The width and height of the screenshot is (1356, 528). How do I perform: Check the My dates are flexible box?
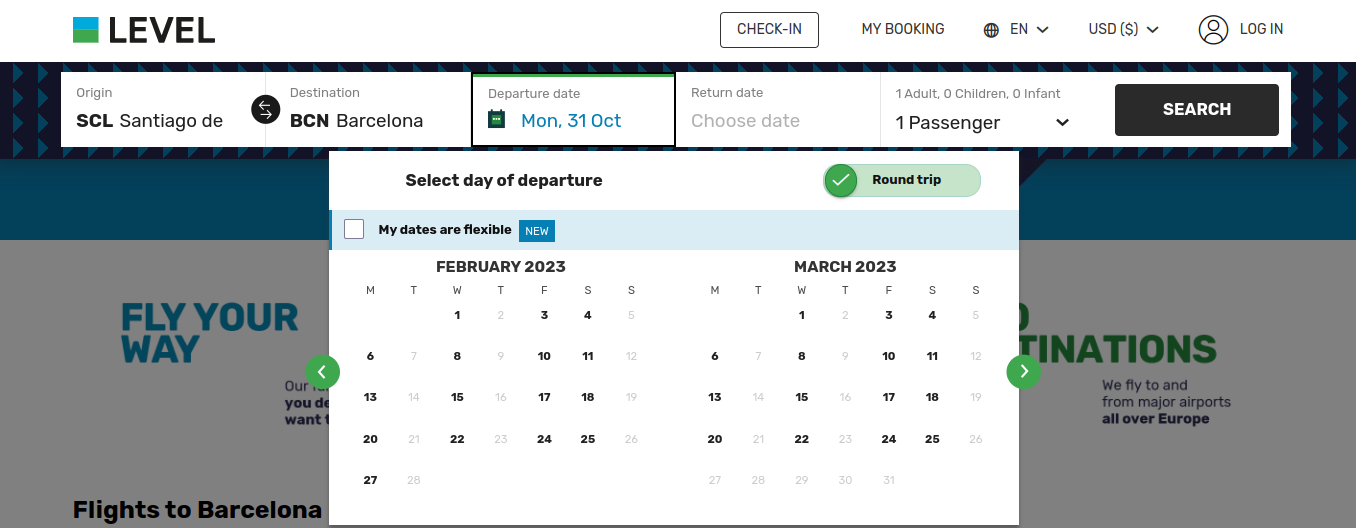[354, 229]
